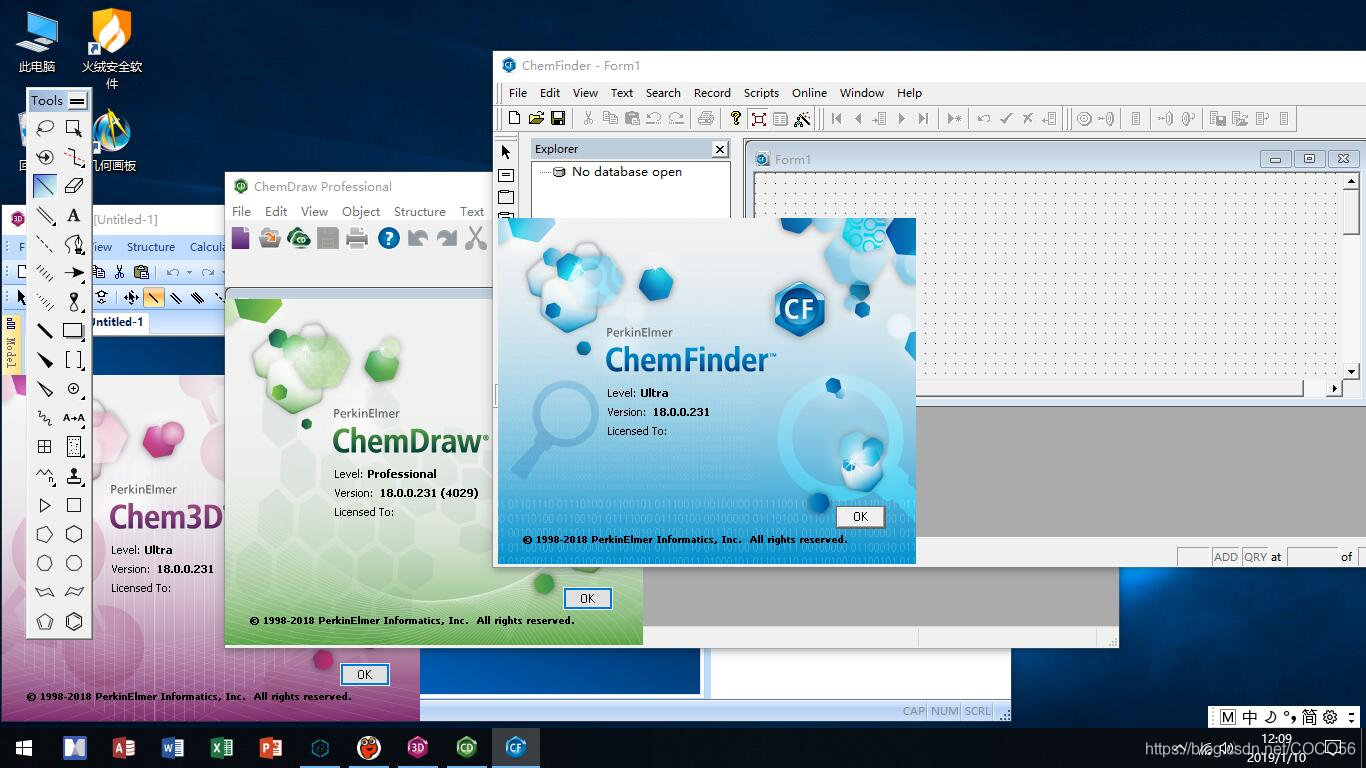1366x768 pixels.
Task: Pick the Text tool (A) in Tools palette
Action: [74, 215]
